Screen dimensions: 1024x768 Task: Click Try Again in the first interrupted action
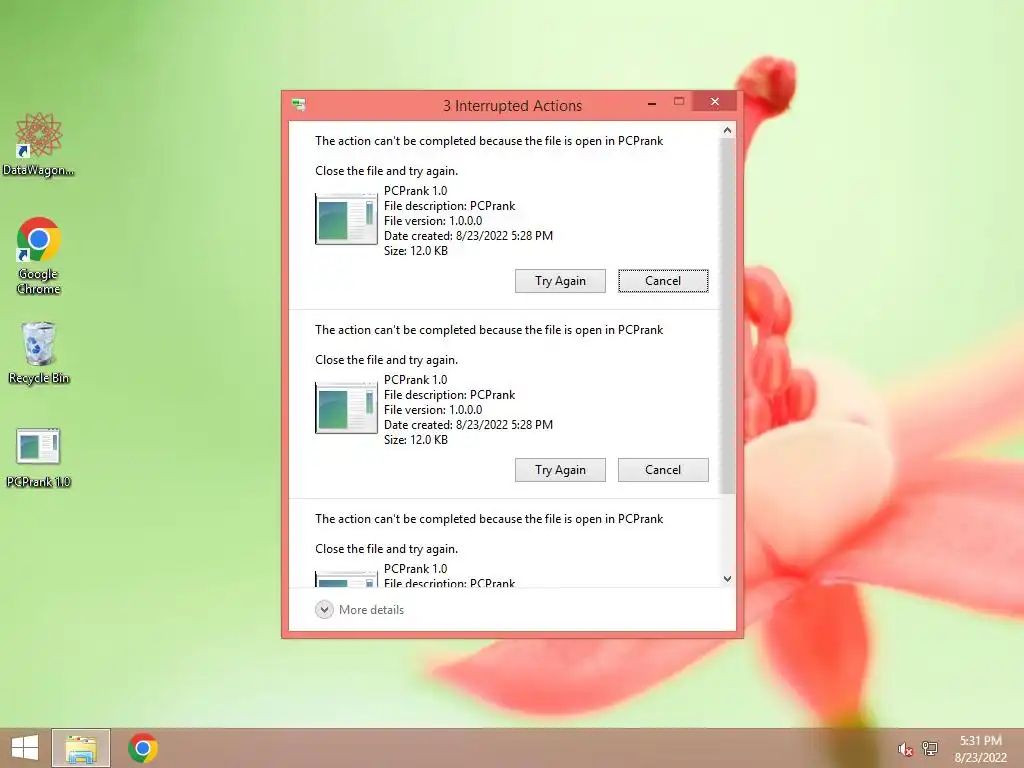coord(560,281)
